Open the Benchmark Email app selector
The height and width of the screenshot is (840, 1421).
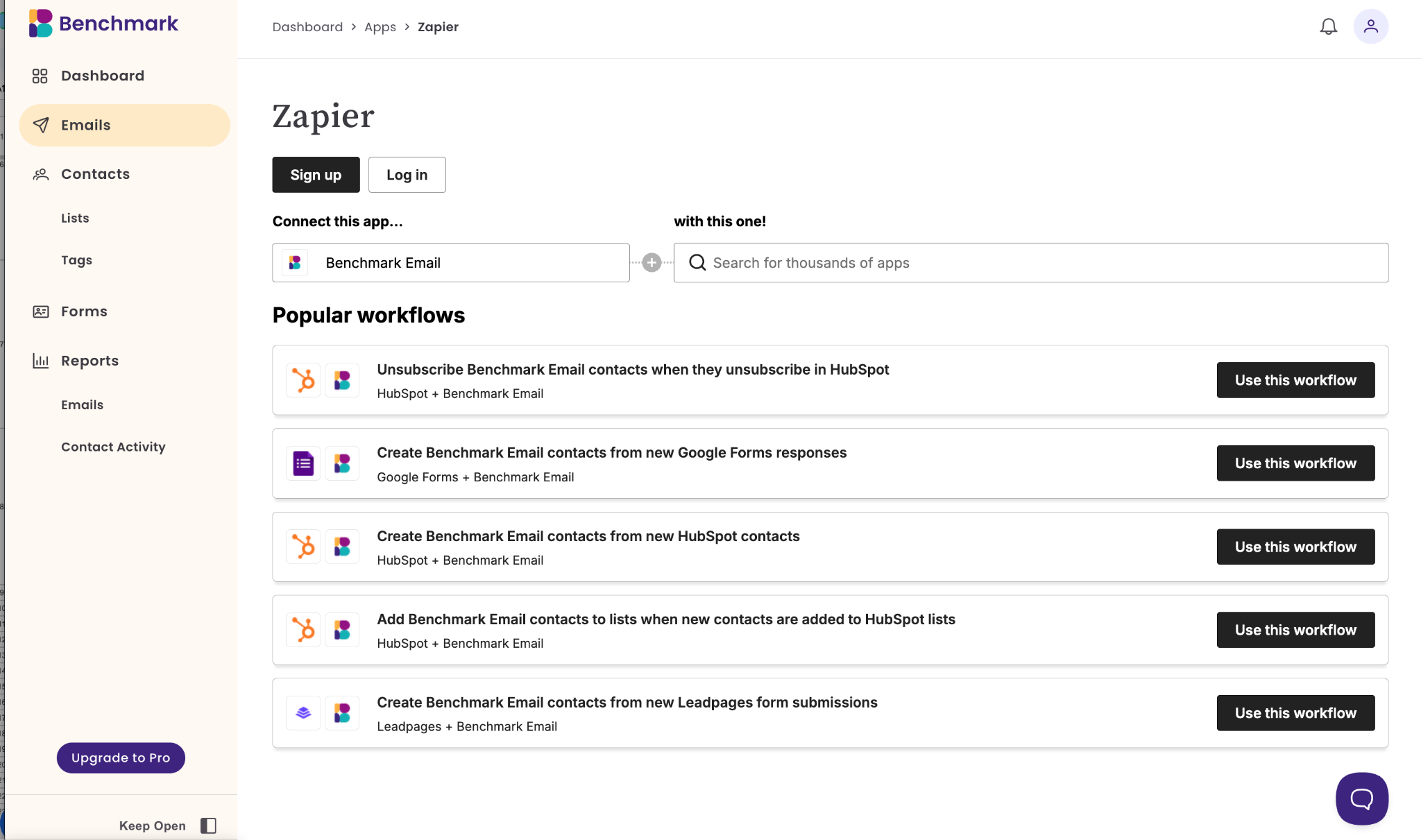tap(451, 263)
